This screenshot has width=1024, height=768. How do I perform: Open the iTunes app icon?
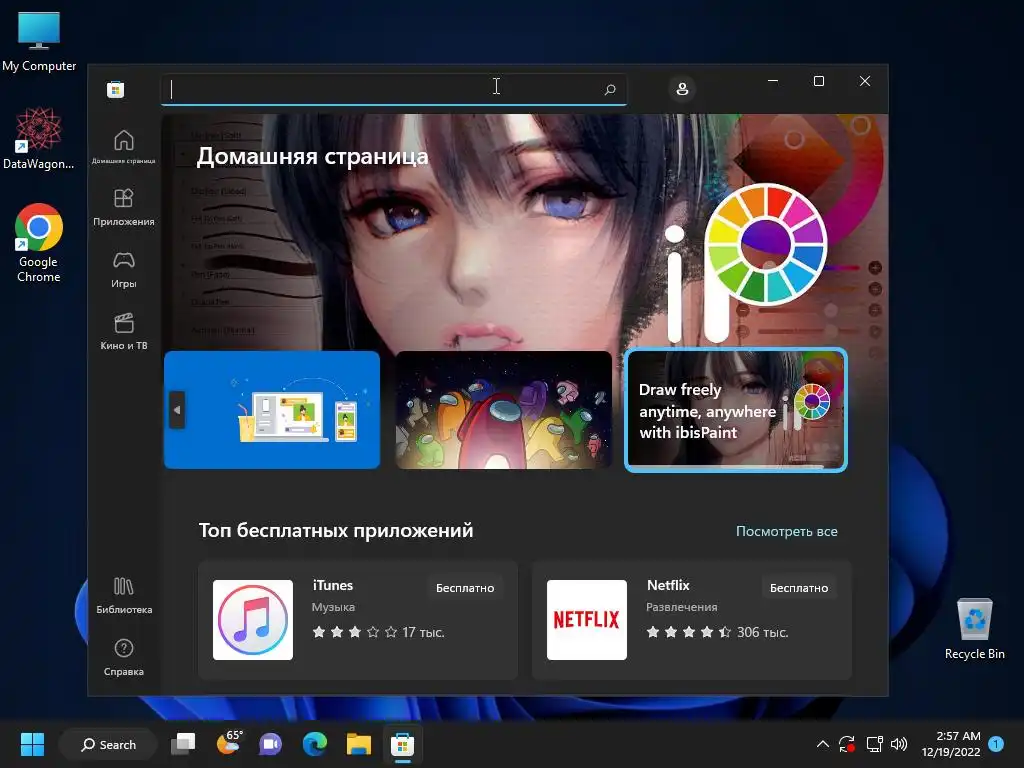253,620
